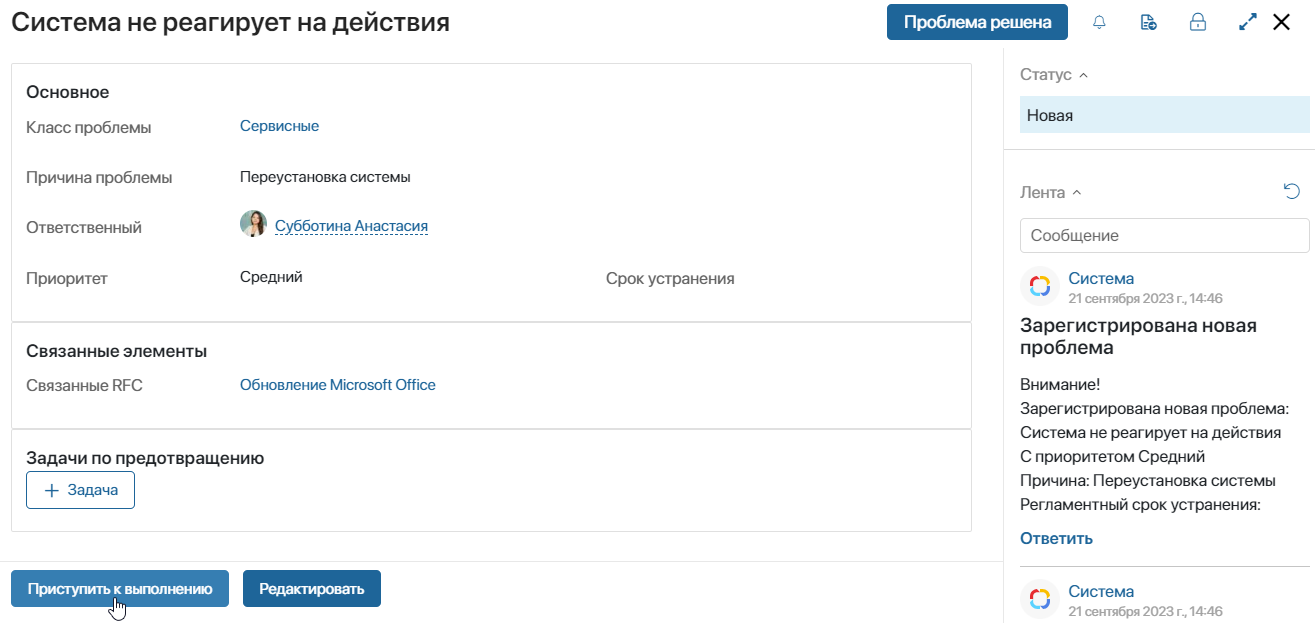Open the Сервисные problem class link

[x=279, y=126]
